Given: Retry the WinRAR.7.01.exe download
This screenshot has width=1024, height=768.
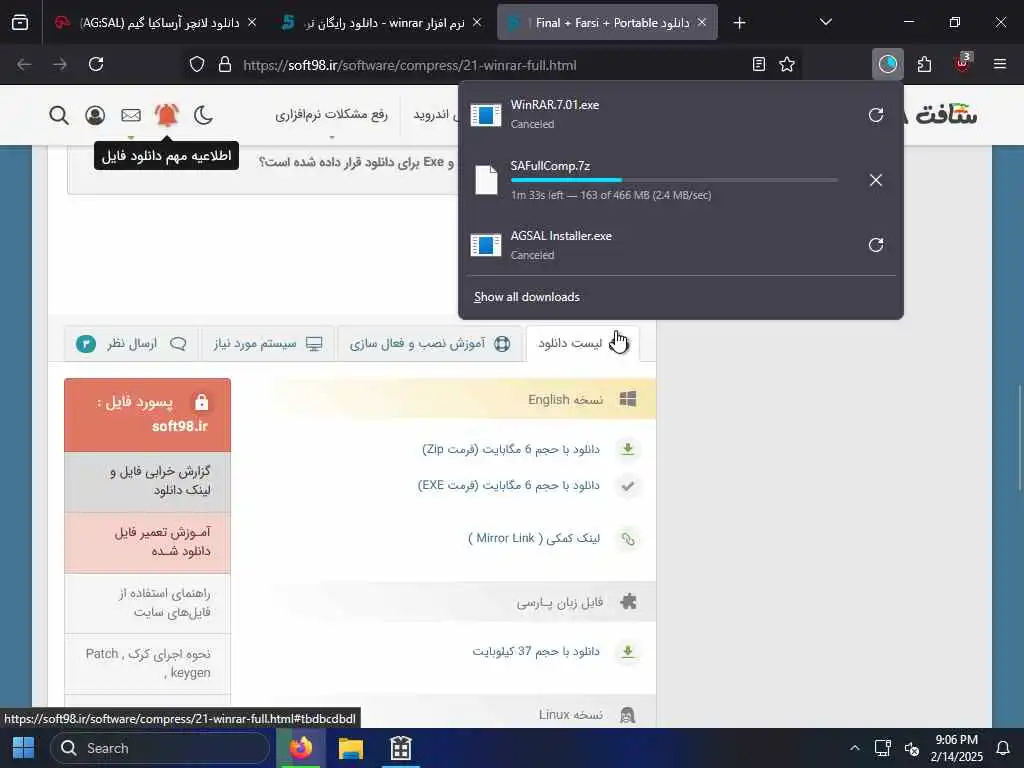Looking at the screenshot, I should pyautogui.click(x=876, y=115).
